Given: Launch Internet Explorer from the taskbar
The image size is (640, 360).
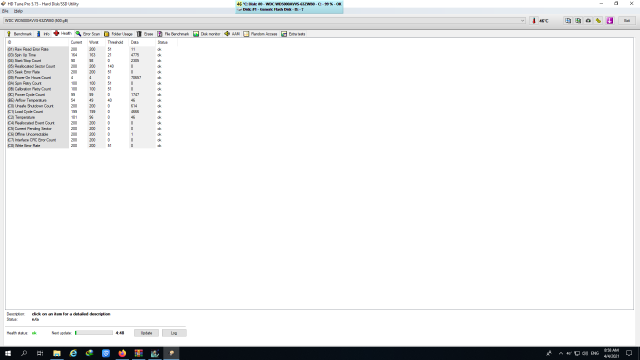Looking at the screenshot, I should 73,353.
